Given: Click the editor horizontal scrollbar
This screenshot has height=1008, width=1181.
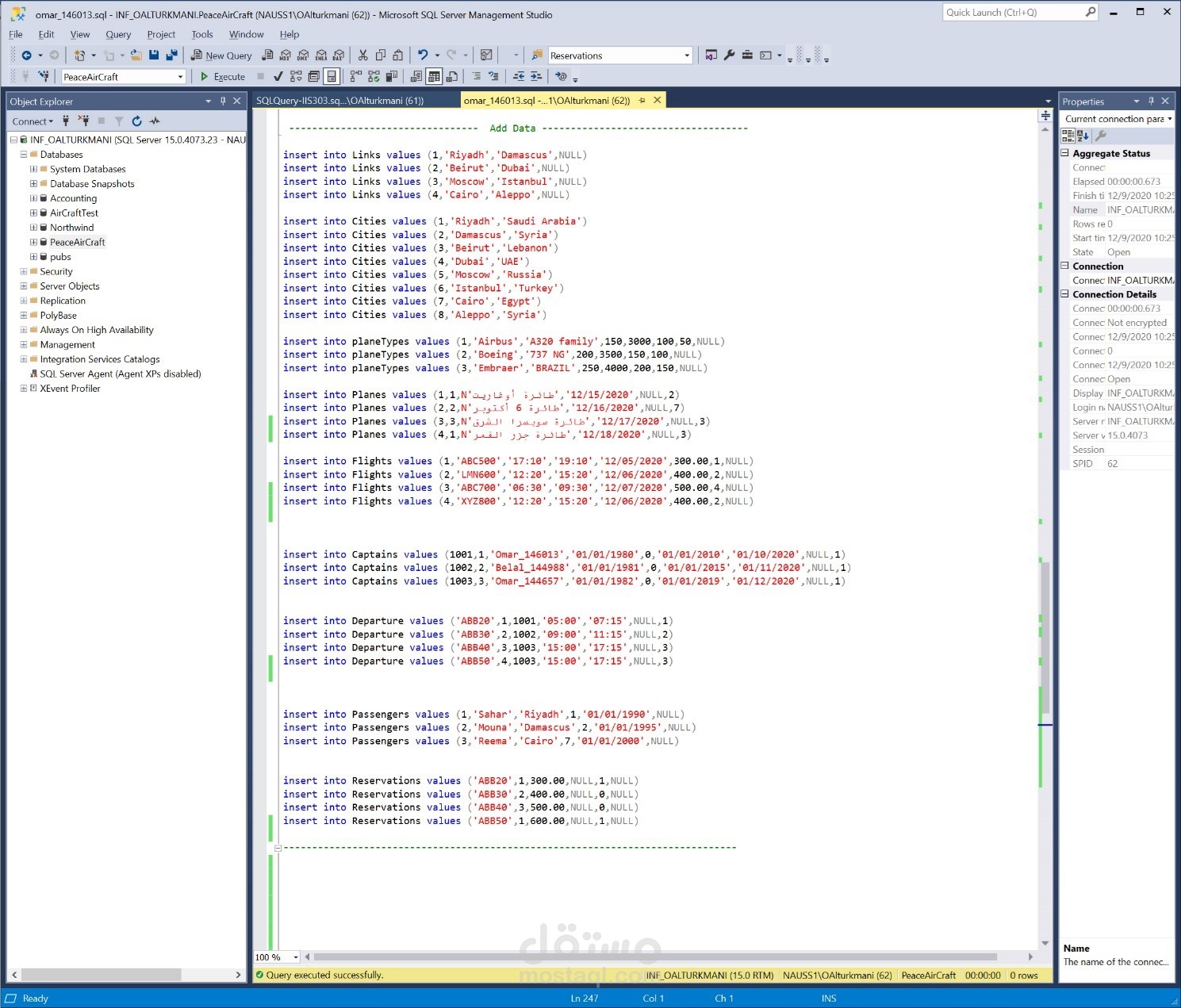Looking at the screenshot, I should (x=655, y=957).
